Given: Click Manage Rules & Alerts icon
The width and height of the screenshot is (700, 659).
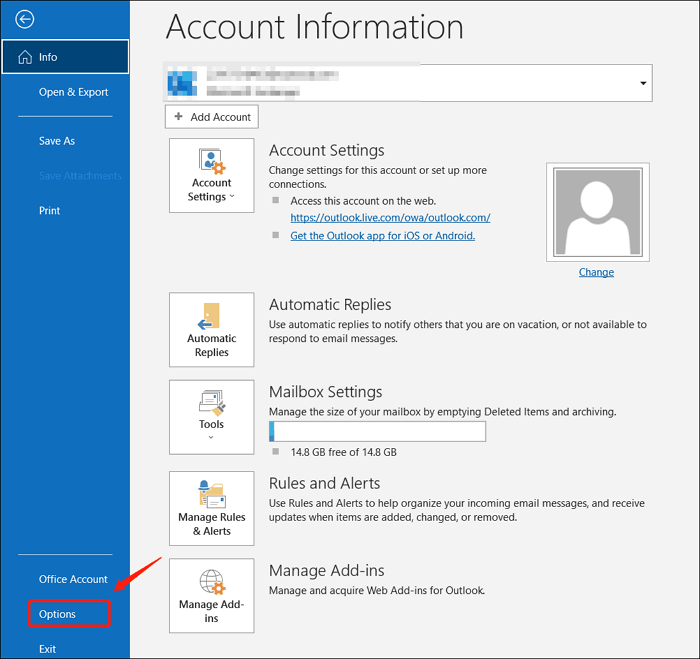Looking at the screenshot, I should [x=211, y=494].
